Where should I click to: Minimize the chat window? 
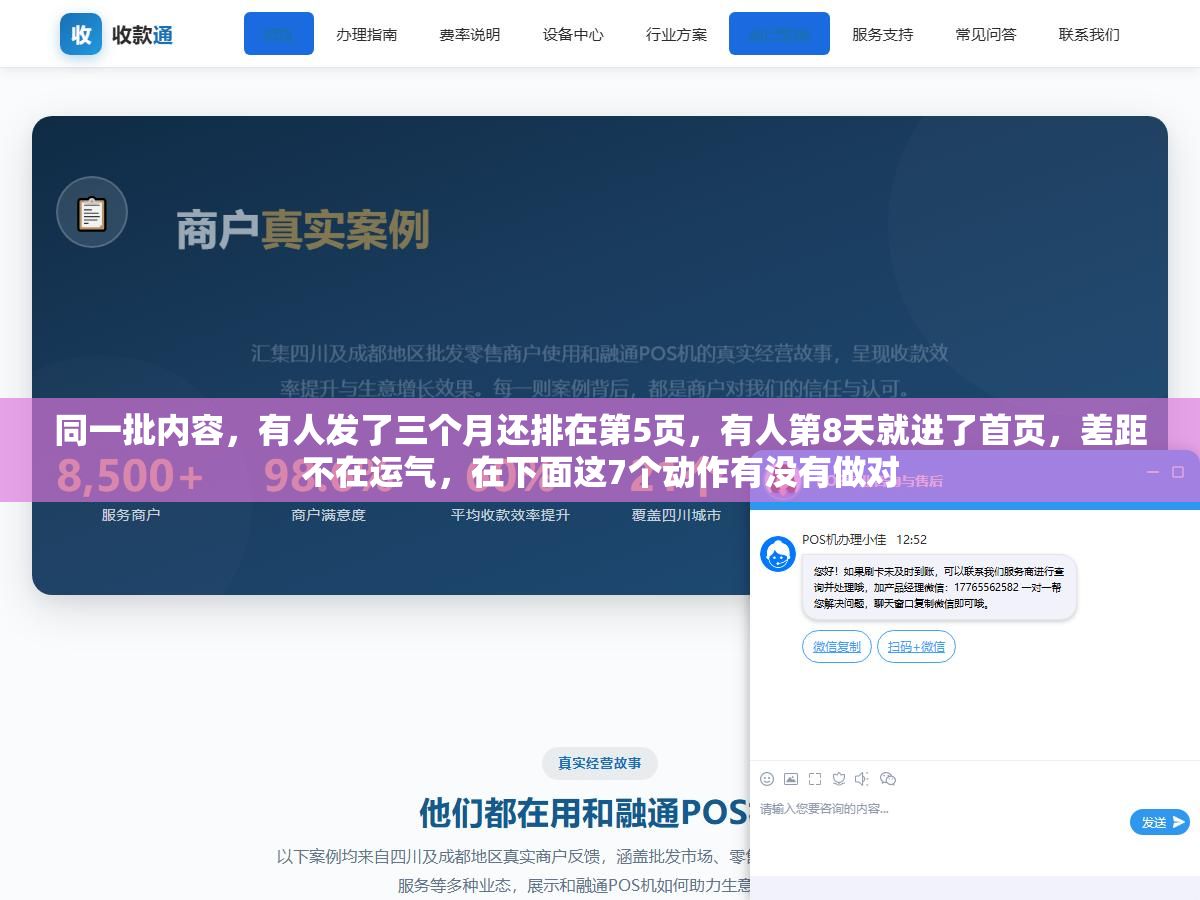pos(1152,472)
